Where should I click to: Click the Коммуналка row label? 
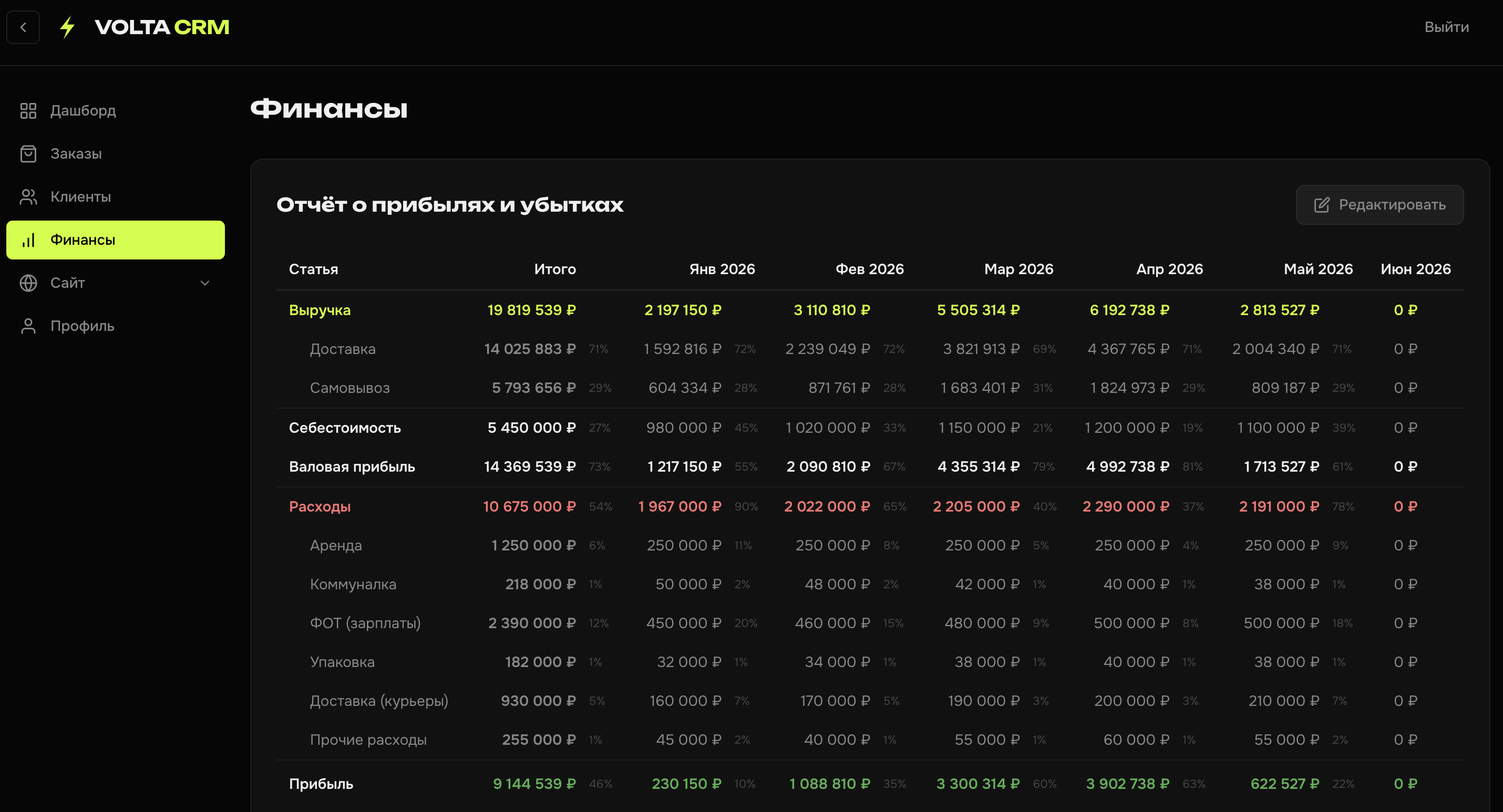click(353, 584)
